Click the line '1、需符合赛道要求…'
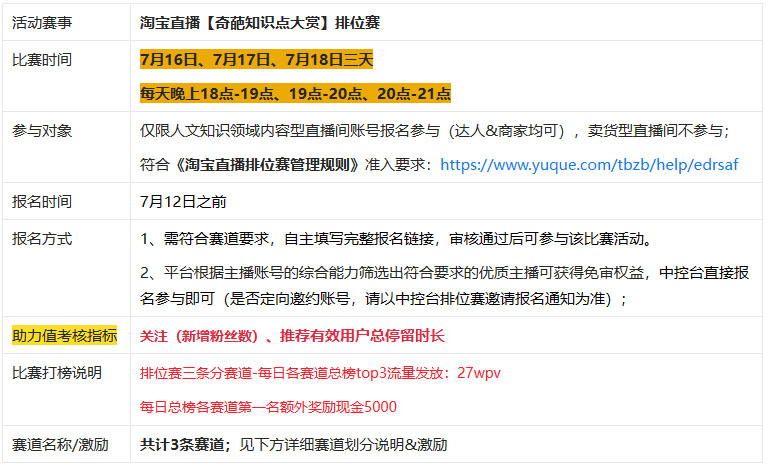 pos(397,239)
